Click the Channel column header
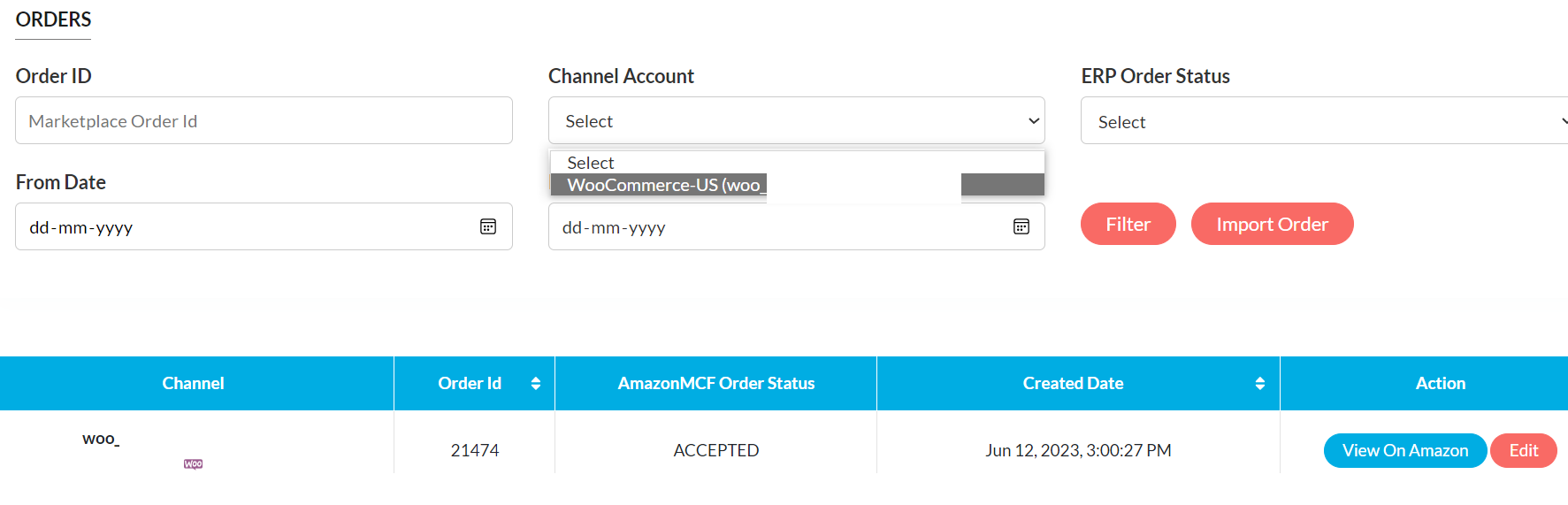The image size is (1568, 505). (x=193, y=383)
